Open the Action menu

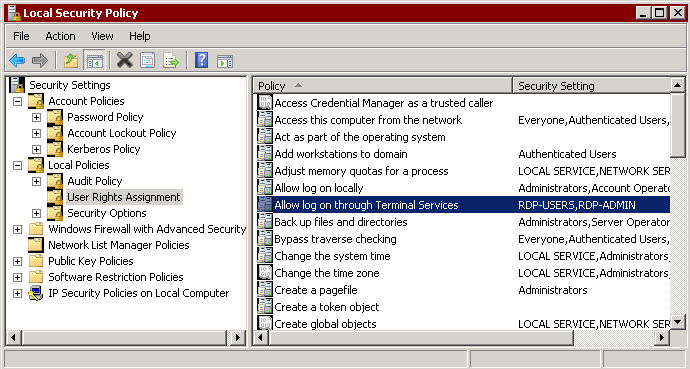pos(60,36)
